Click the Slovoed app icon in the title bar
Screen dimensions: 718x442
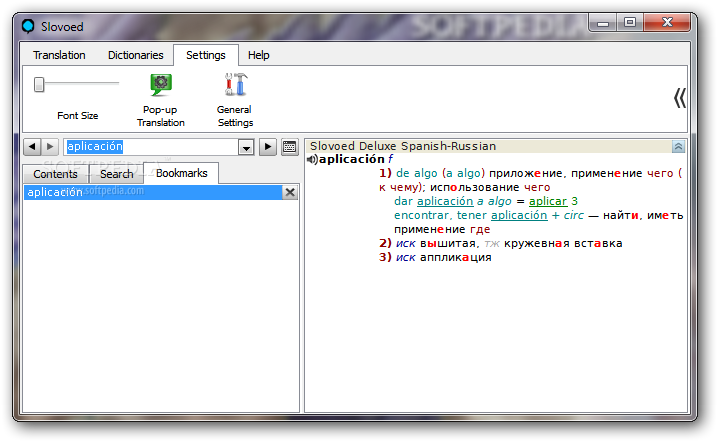(x=28, y=26)
